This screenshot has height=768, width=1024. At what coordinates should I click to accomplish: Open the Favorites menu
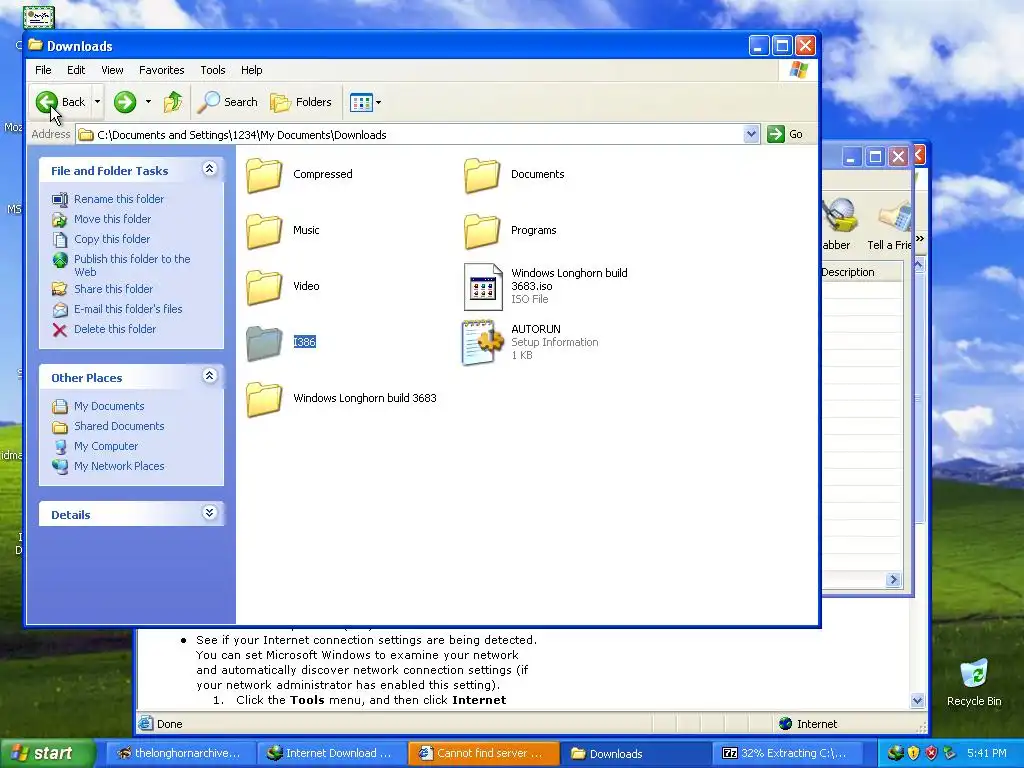pos(161,70)
